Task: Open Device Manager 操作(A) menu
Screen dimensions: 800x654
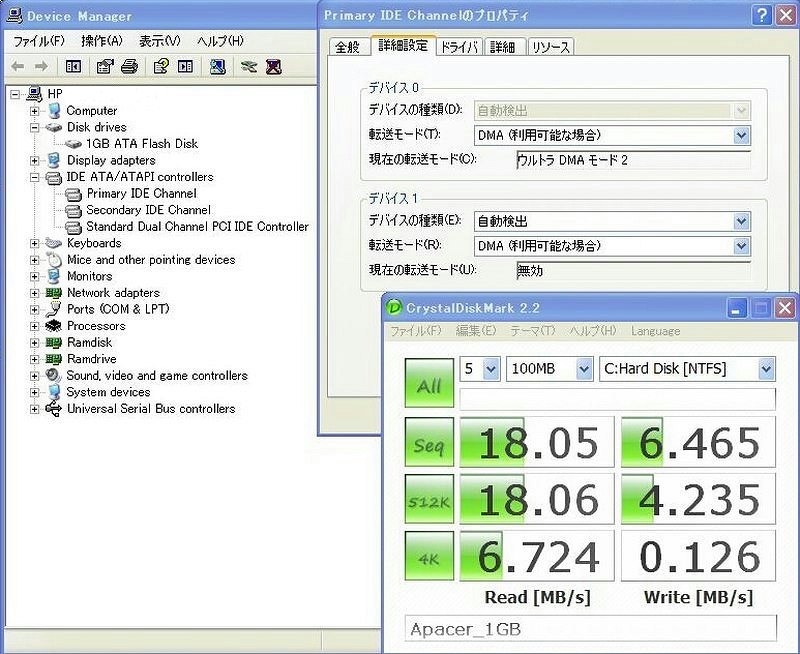Action: tap(102, 41)
